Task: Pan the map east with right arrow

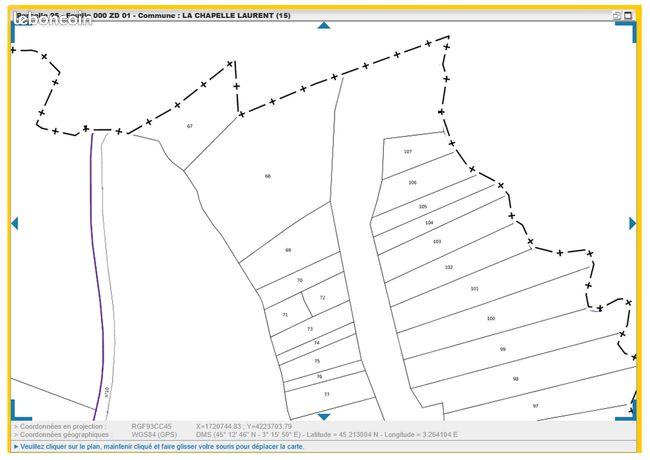Action: point(632,223)
